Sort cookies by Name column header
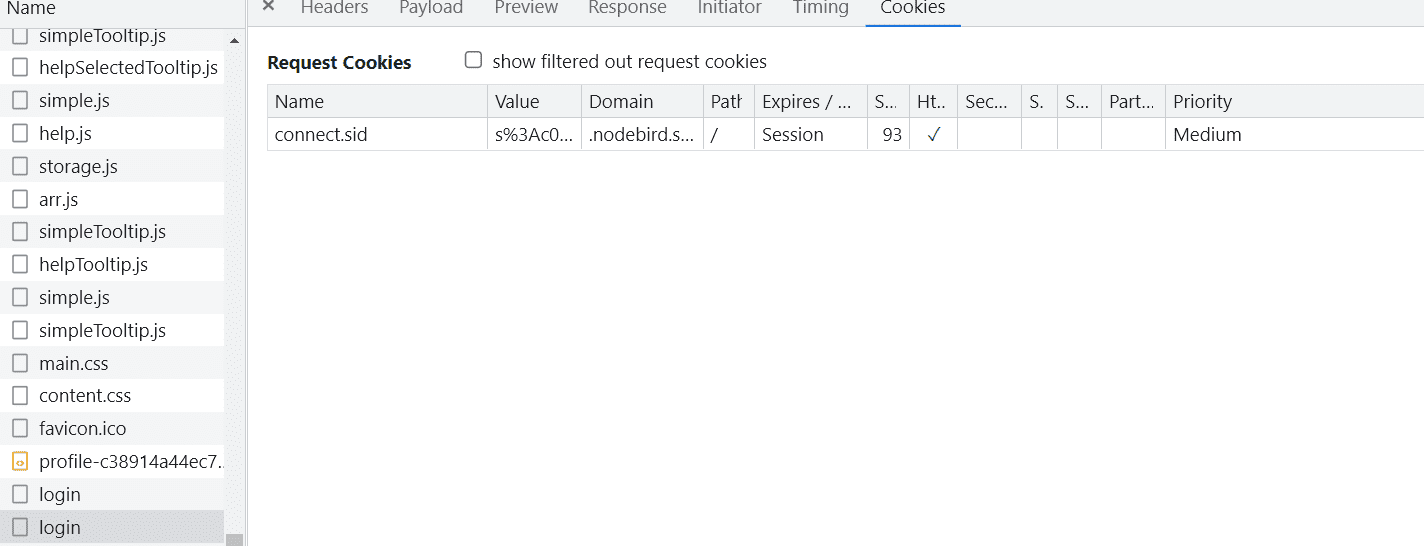Screen dimensions: 1424x546 (378, 102)
